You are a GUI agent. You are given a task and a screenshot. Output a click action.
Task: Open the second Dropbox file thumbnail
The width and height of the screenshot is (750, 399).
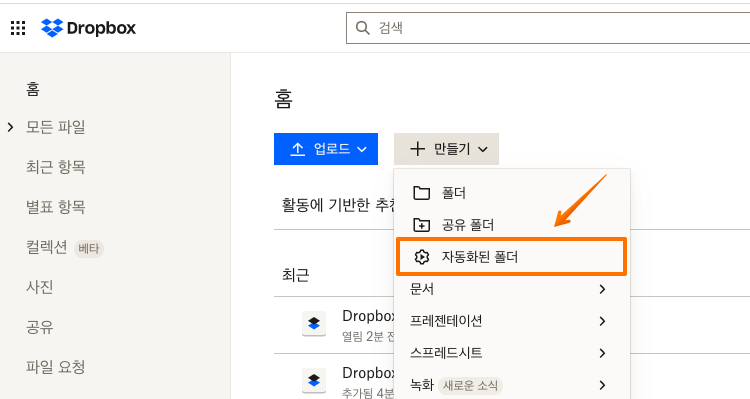[x=314, y=380]
